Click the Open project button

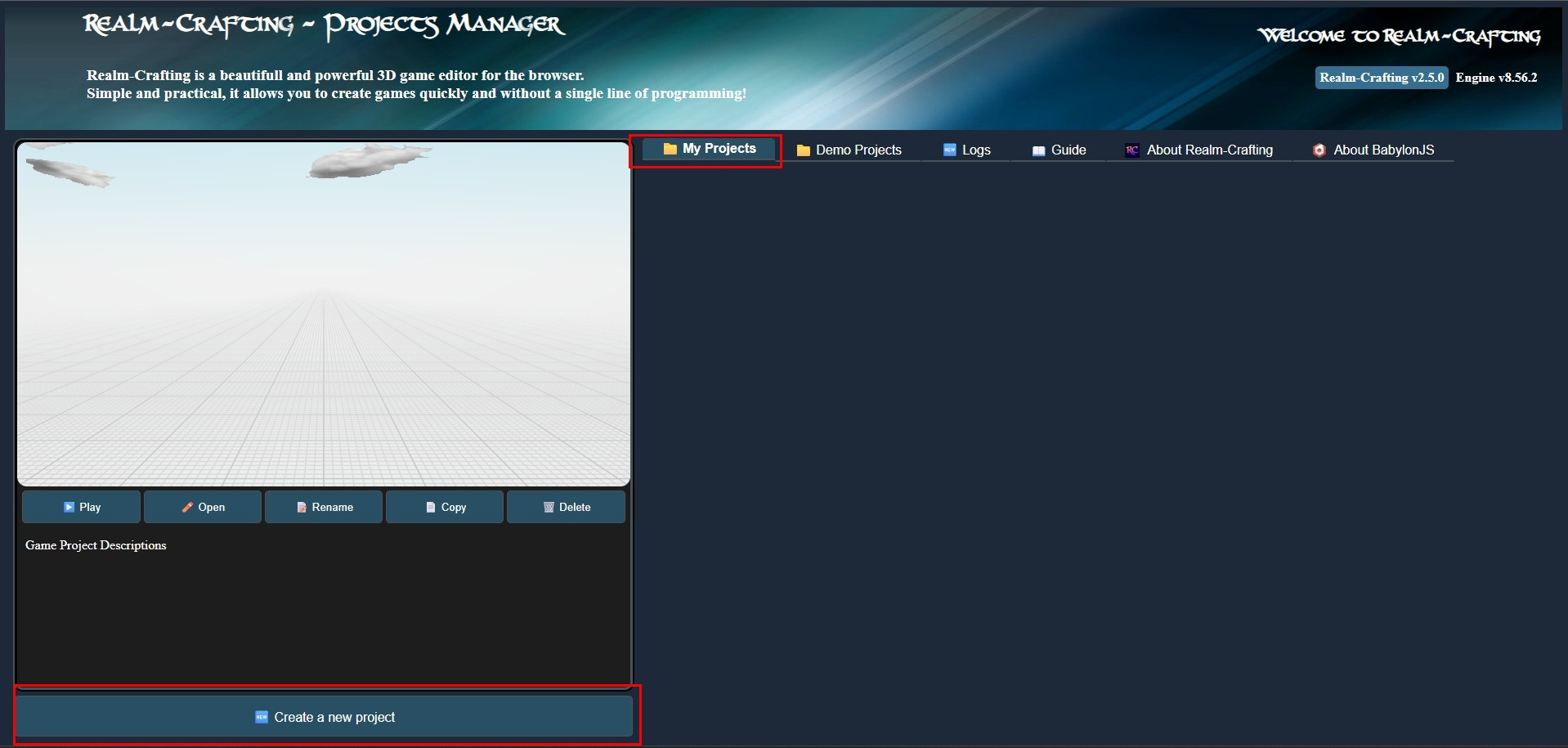click(x=203, y=507)
